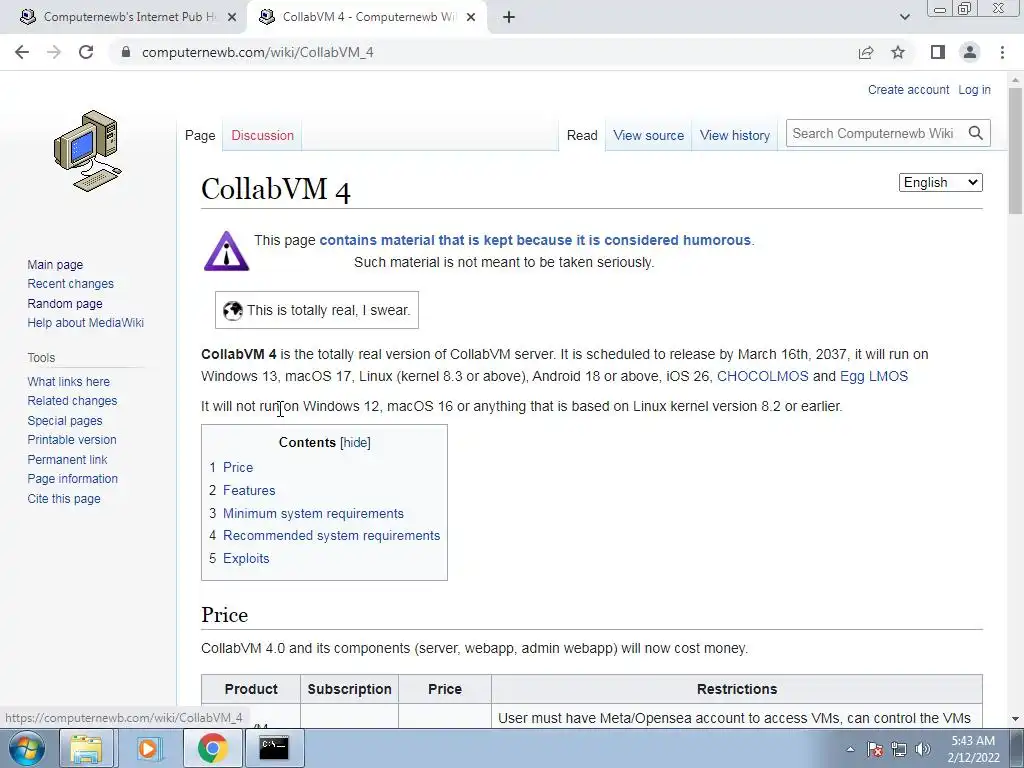Jump to Exploits in contents
The width and height of the screenshot is (1024, 768).
[246, 558]
